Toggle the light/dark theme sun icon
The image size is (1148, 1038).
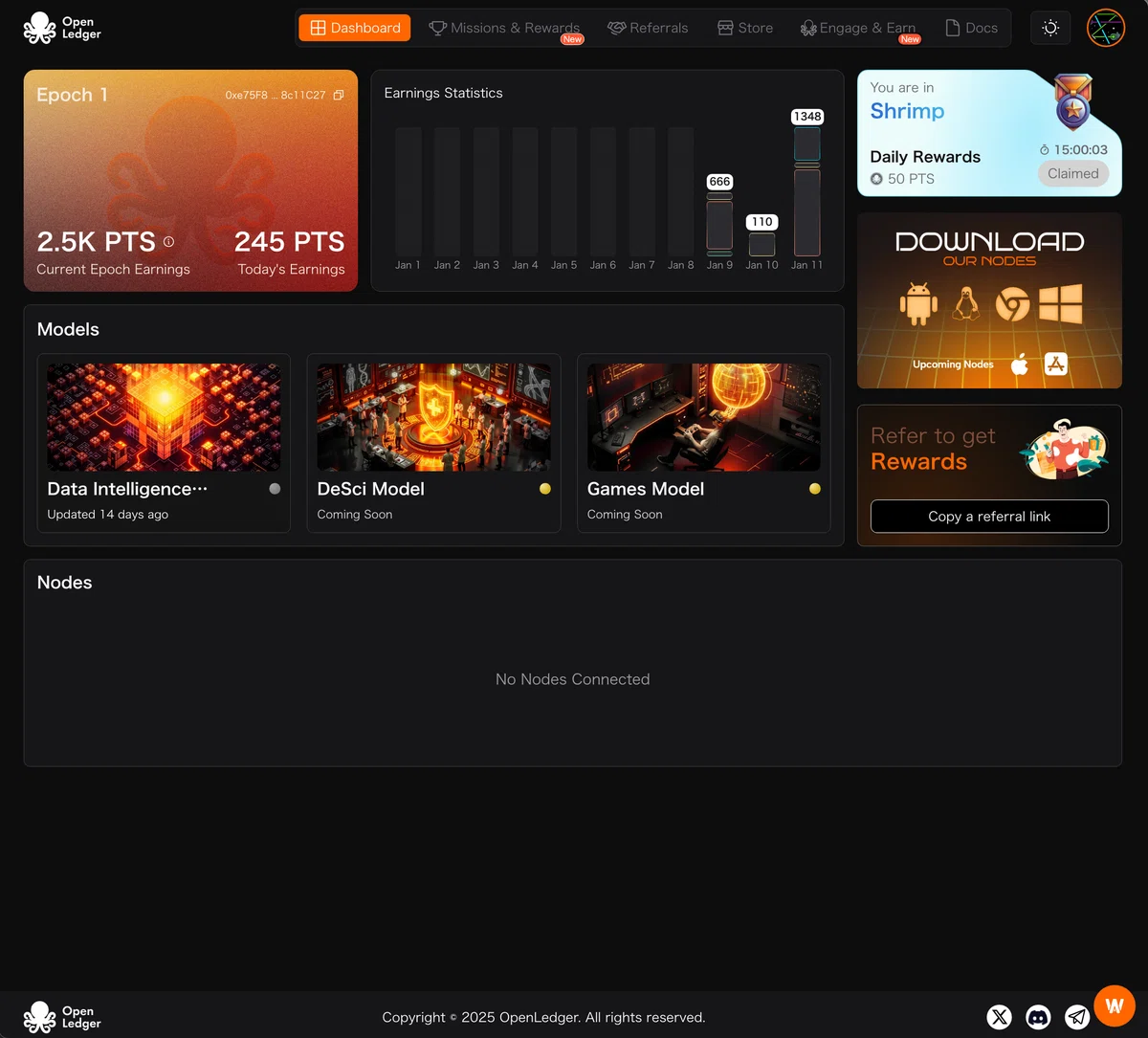pyautogui.click(x=1050, y=28)
